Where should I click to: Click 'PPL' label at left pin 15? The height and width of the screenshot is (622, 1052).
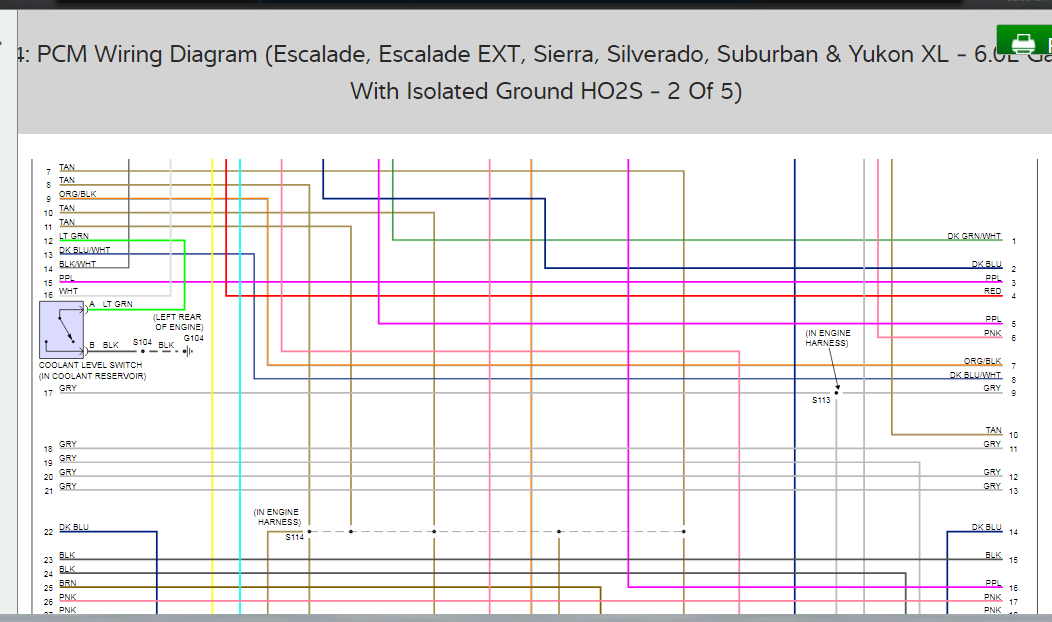[66, 278]
